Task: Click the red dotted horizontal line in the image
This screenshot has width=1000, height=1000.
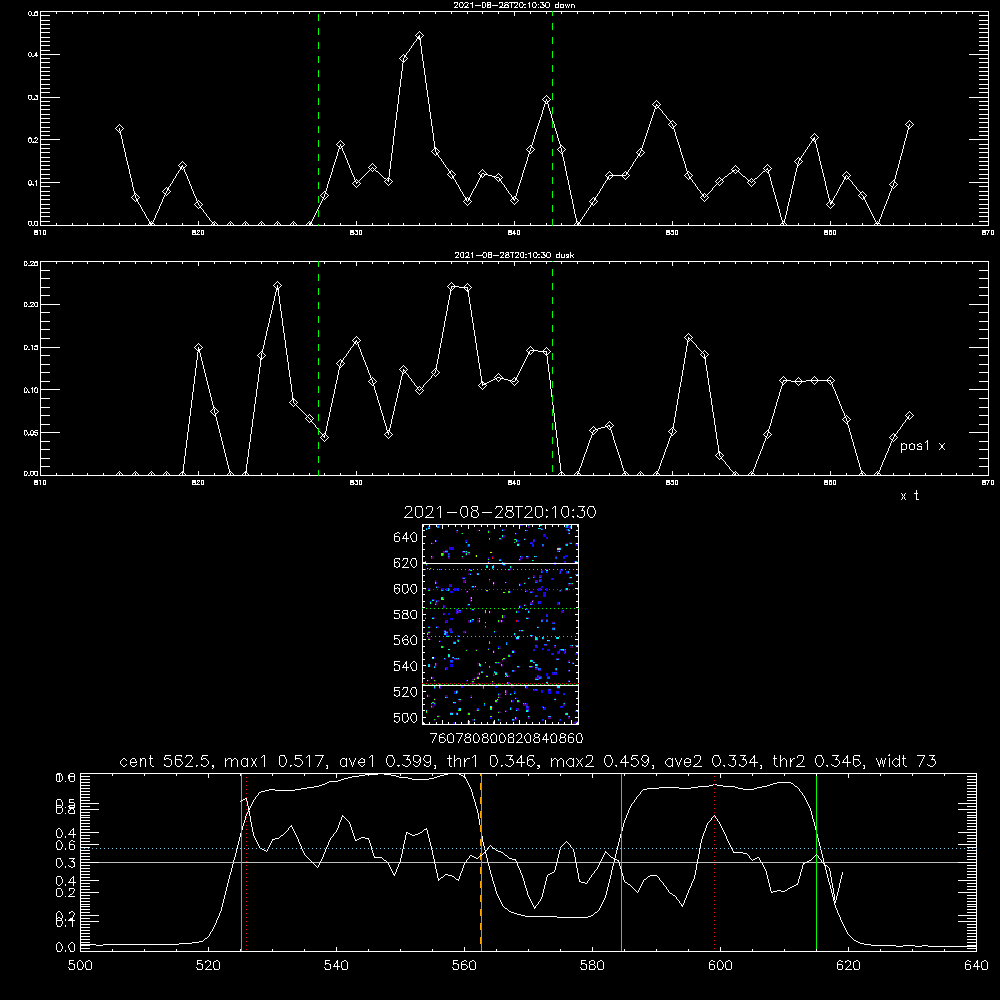Action: pyautogui.click(x=501, y=590)
